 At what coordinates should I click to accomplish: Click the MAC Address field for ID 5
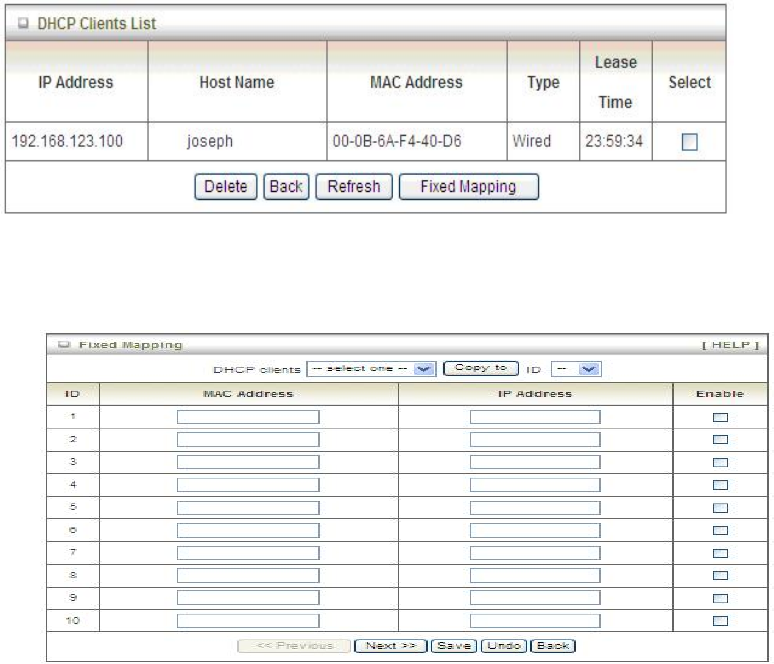[x=248, y=508]
